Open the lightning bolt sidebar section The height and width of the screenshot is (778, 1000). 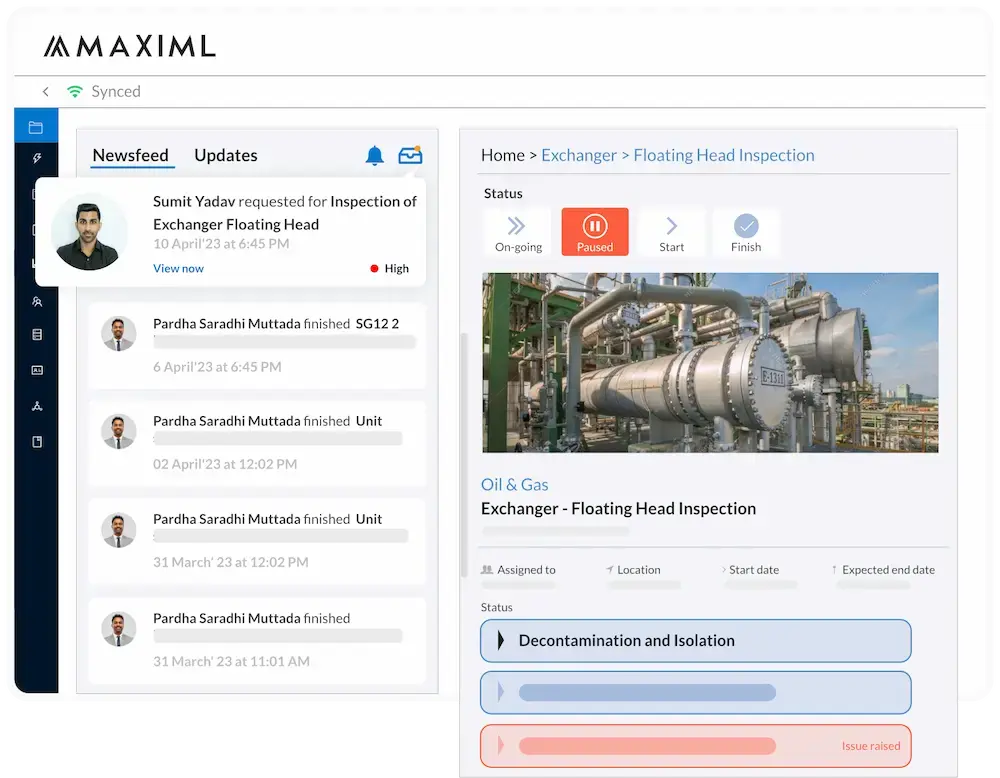36,158
